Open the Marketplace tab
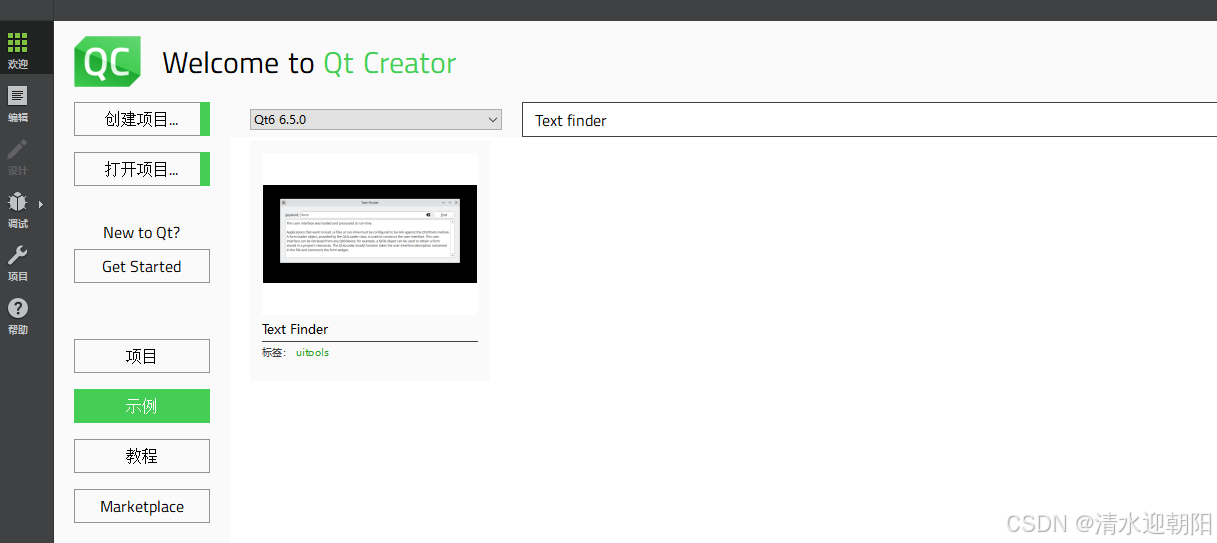This screenshot has height=543, width=1217. [142, 506]
